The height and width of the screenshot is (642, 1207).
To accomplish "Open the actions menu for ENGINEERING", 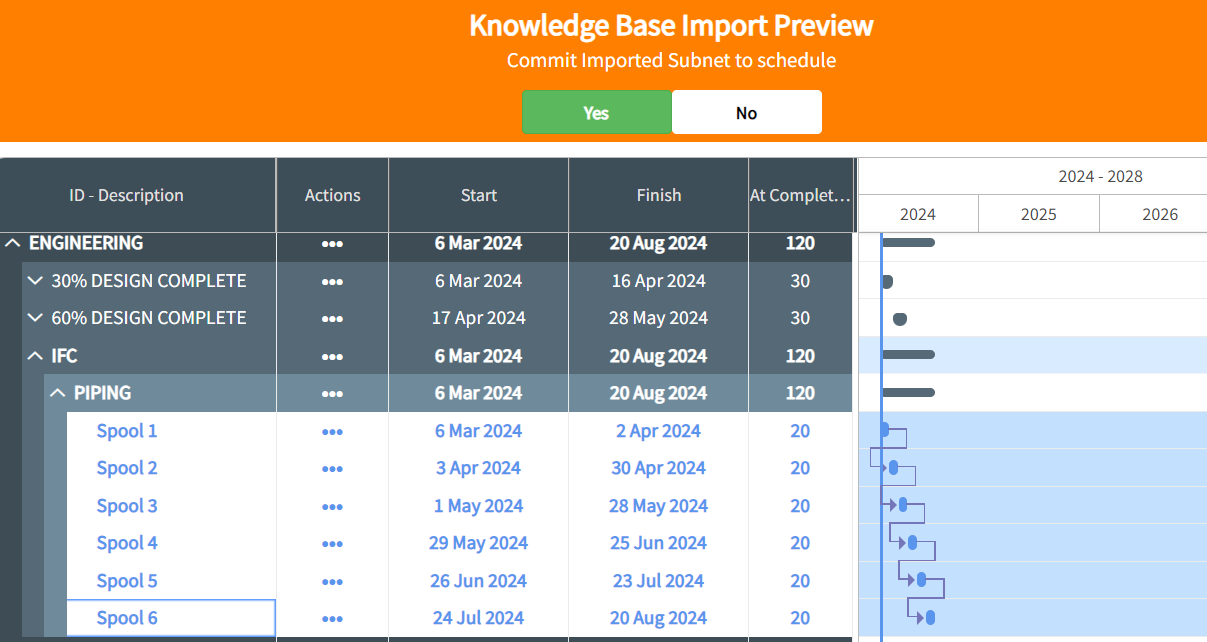I will [332, 243].
